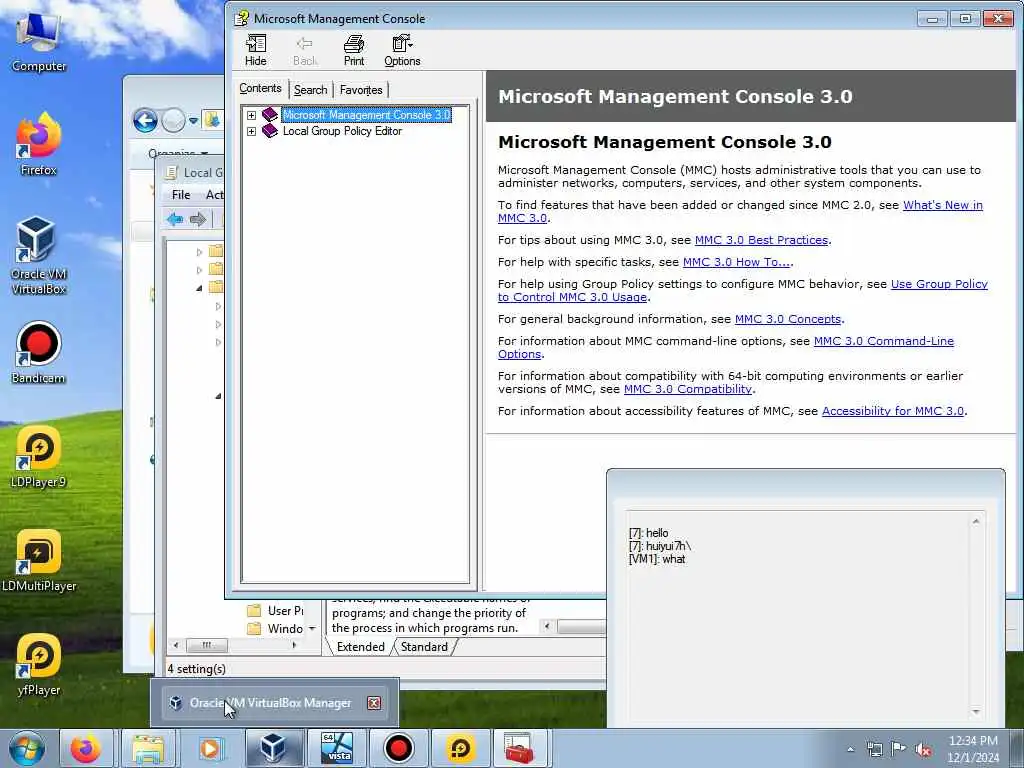Print the current help topic
The image size is (1024, 768).
click(x=354, y=50)
